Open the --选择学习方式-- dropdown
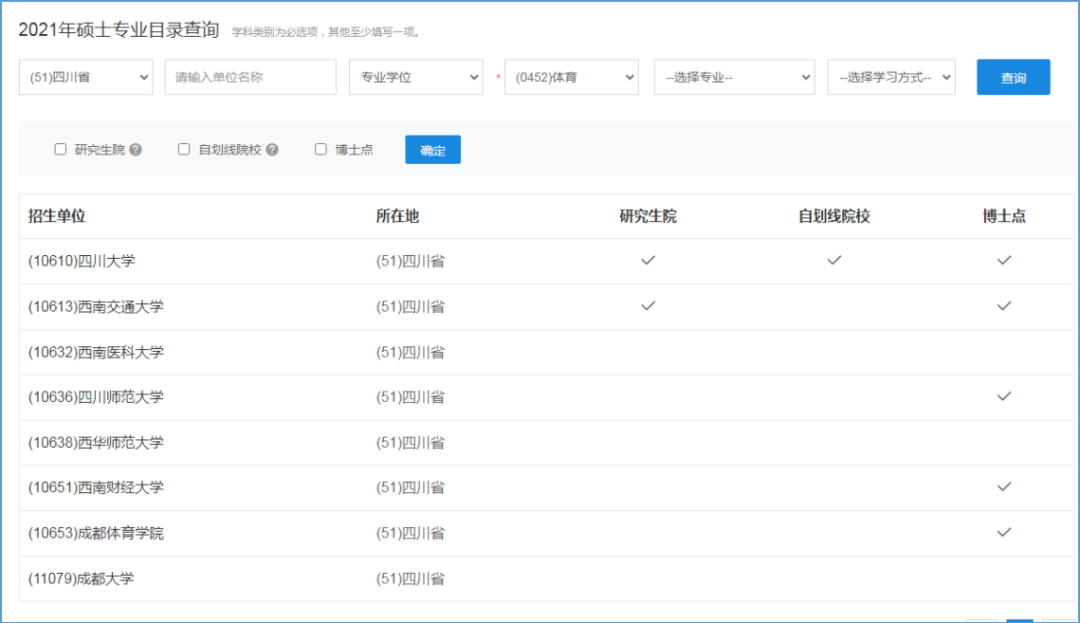This screenshot has height=623, width=1080. pyautogui.click(x=891, y=77)
